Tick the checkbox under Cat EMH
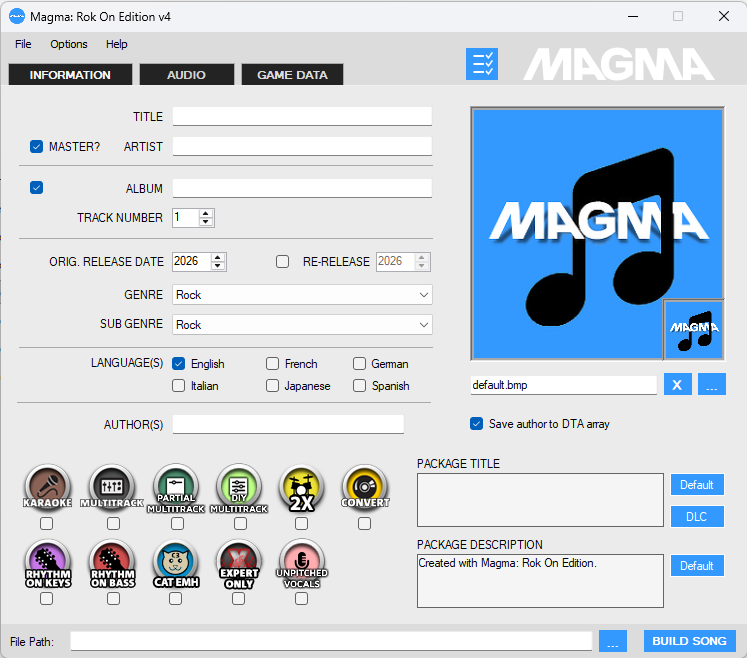The width and height of the screenshot is (747, 658). [x=176, y=598]
